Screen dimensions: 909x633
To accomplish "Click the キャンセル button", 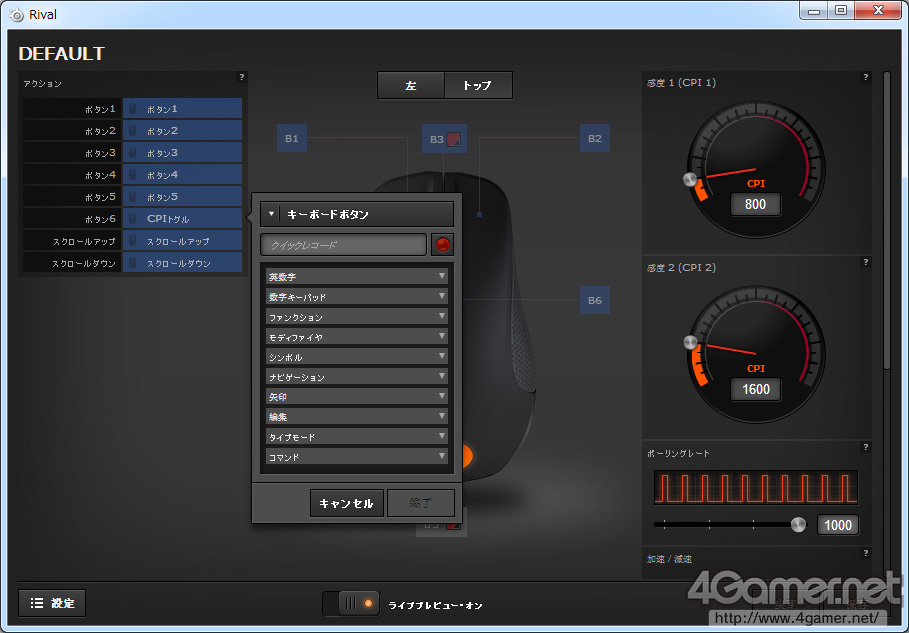I will pos(347,503).
